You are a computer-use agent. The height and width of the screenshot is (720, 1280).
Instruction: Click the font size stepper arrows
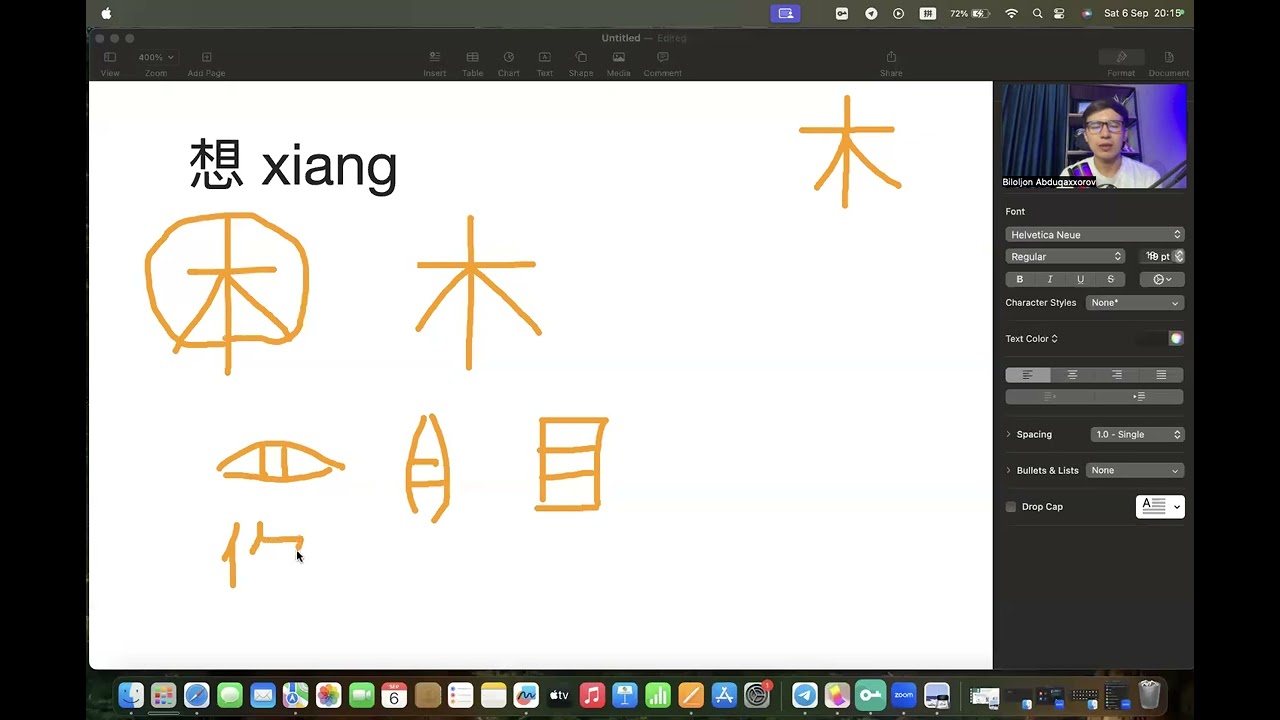coord(1179,256)
